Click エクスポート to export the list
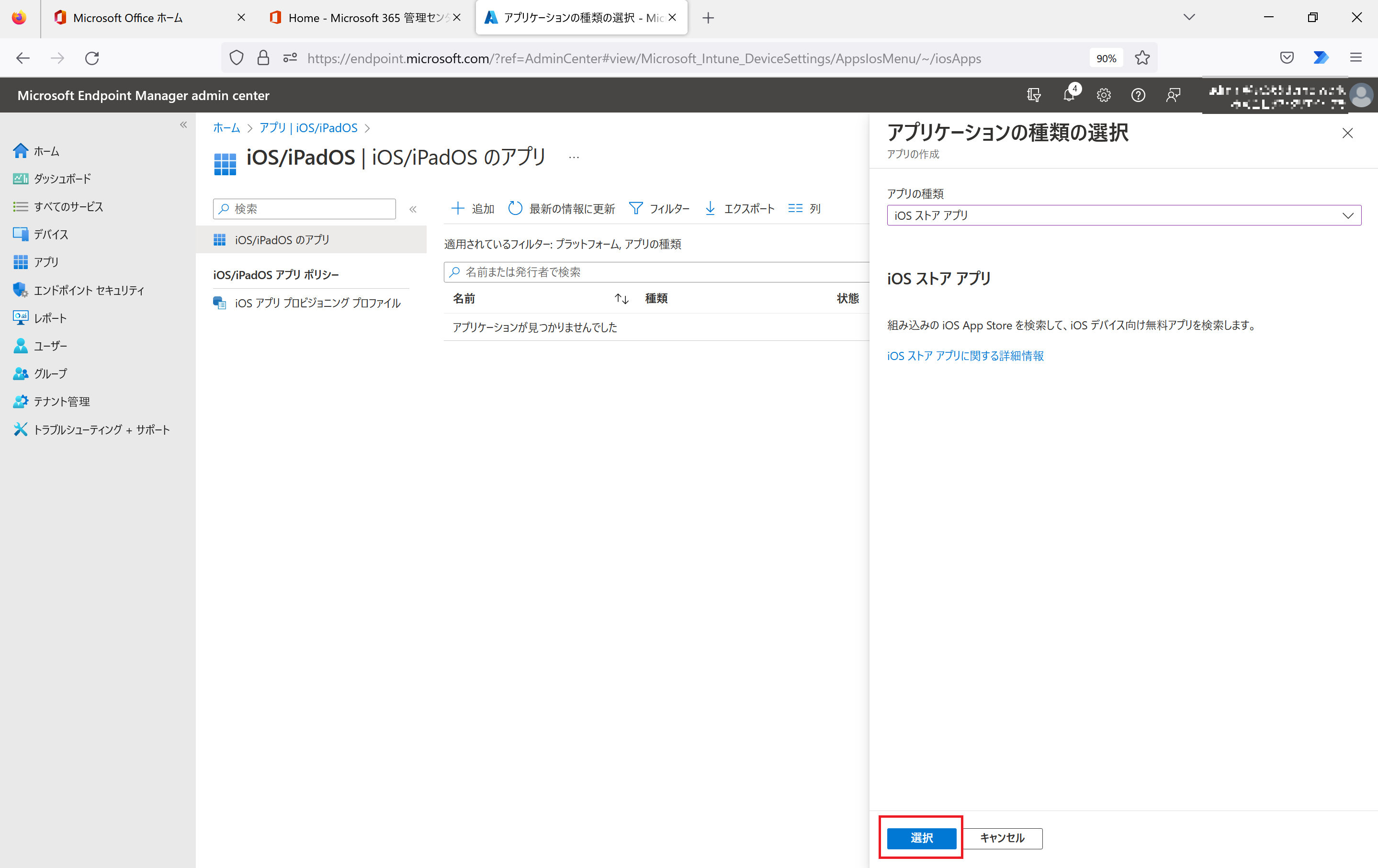The image size is (1378, 868). tap(739, 208)
